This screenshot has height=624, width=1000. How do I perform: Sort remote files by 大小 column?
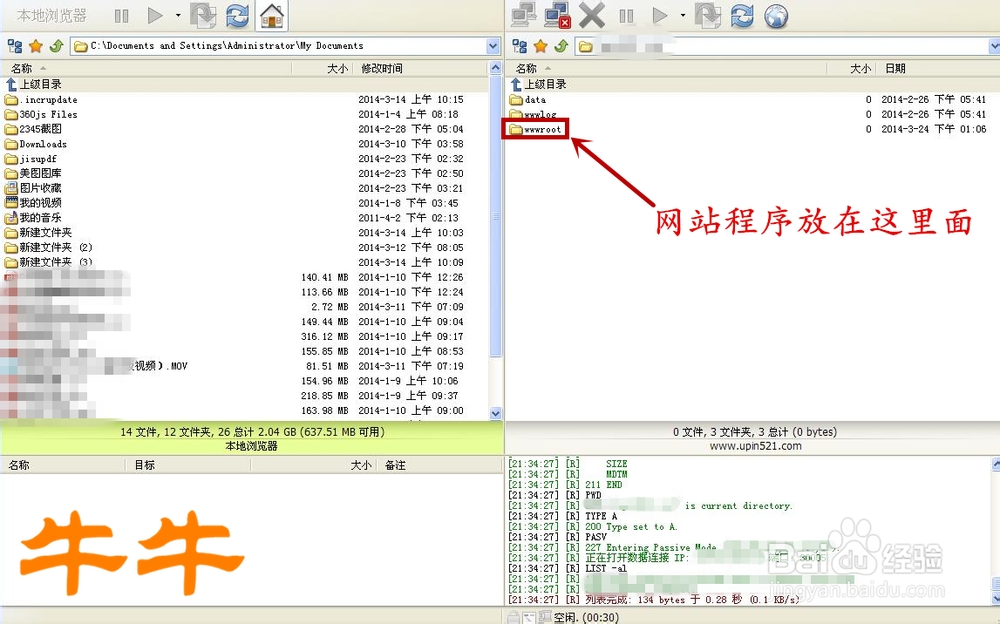point(860,68)
